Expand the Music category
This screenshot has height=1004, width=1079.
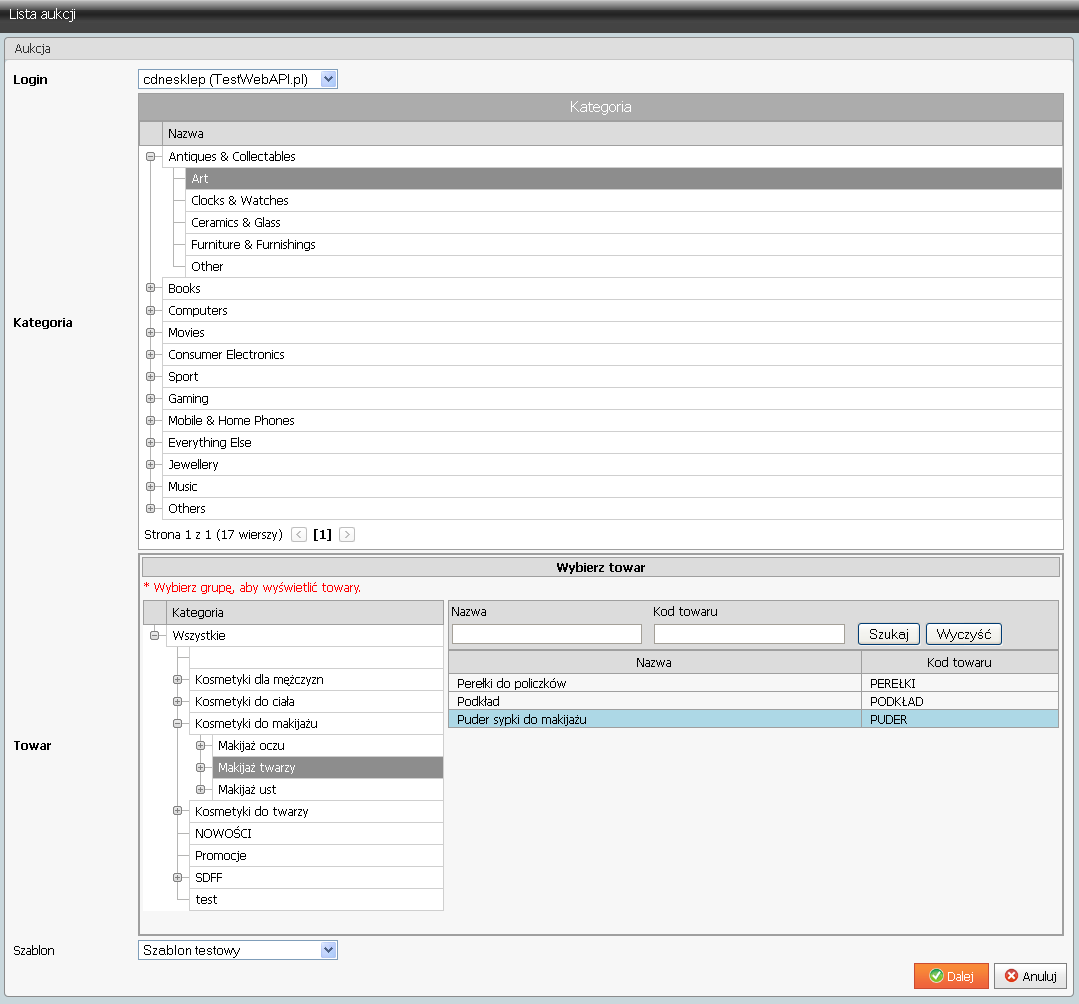click(x=150, y=487)
